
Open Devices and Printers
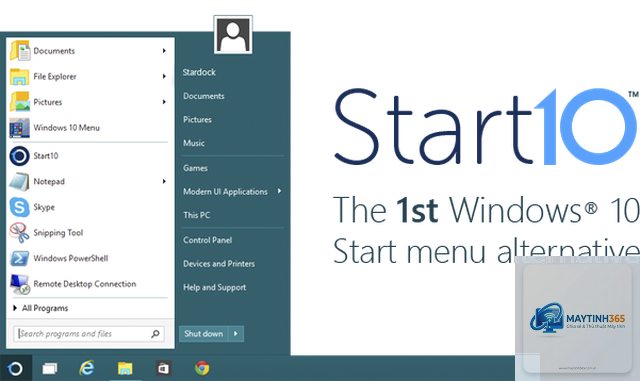coord(219,264)
